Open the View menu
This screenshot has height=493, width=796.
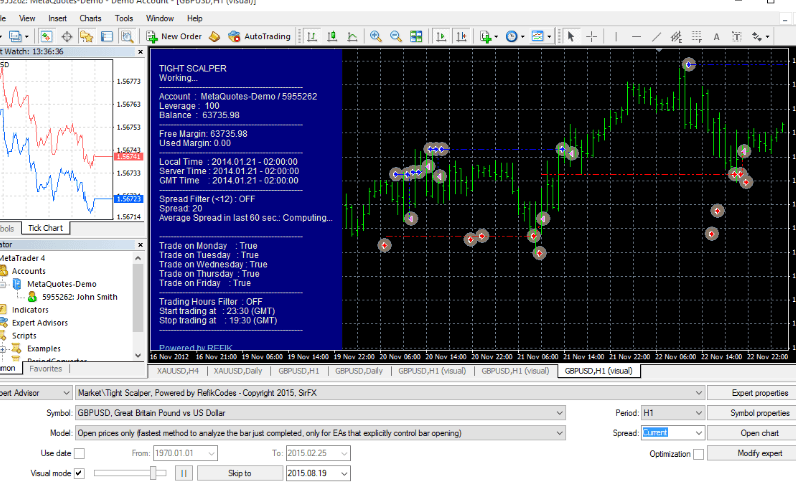(x=27, y=18)
